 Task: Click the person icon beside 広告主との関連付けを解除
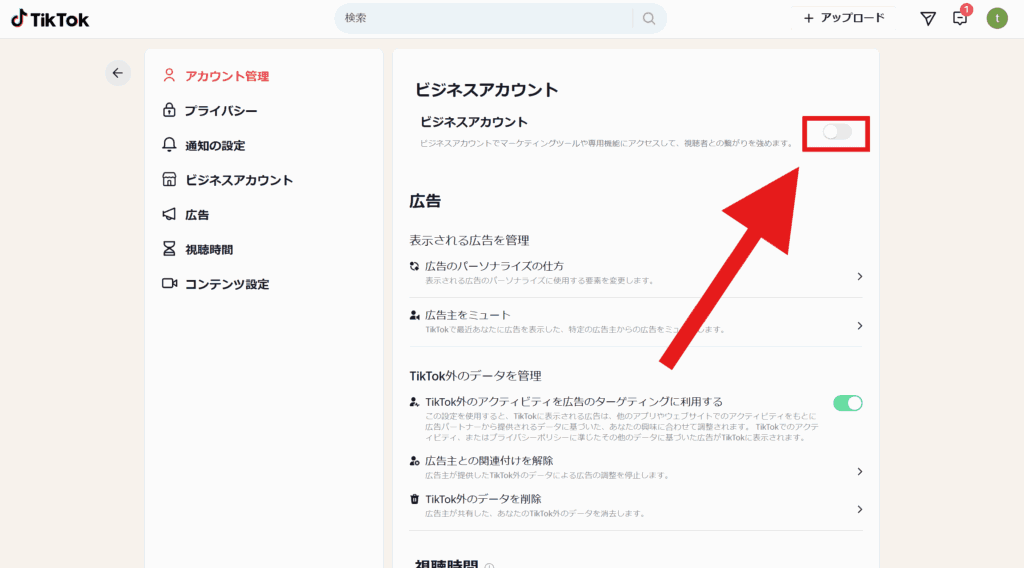point(414,461)
